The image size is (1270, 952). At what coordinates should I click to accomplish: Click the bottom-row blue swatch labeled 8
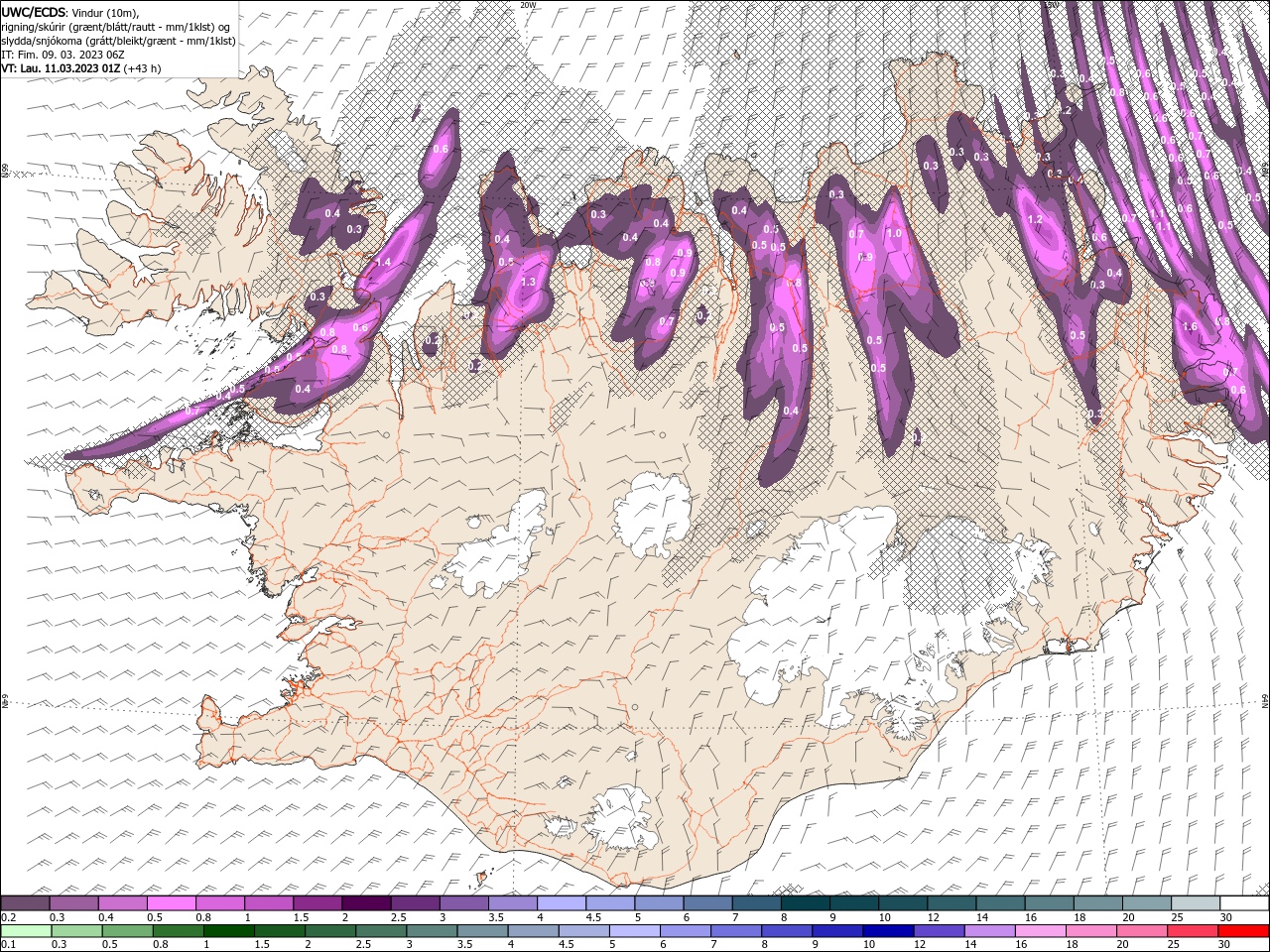(x=787, y=931)
